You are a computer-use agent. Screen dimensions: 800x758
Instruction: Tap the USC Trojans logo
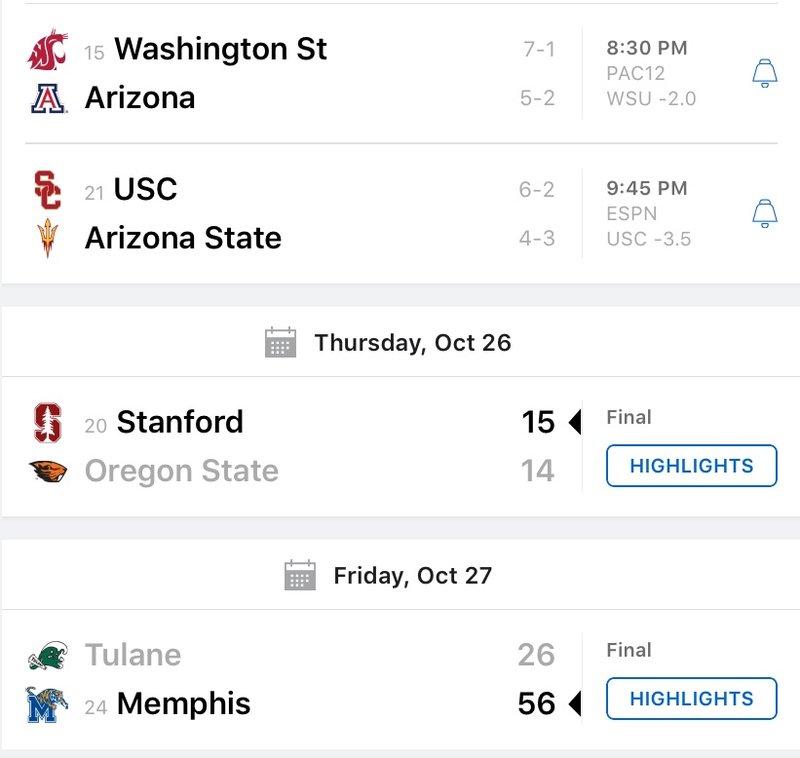pyautogui.click(x=47, y=190)
